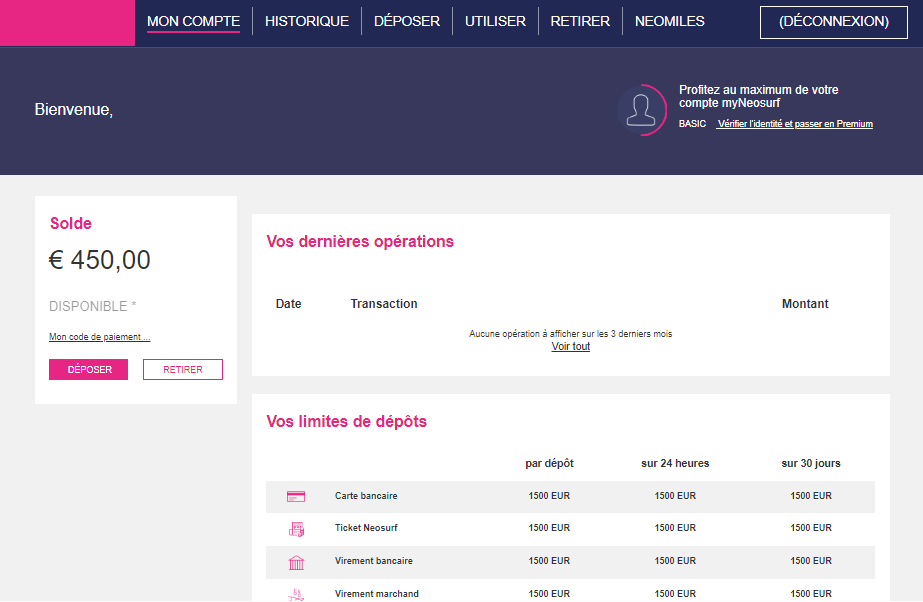Click the Vos limites de dépôts heading
The image size is (923, 602).
pyautogui.click(x=346, y=421)
